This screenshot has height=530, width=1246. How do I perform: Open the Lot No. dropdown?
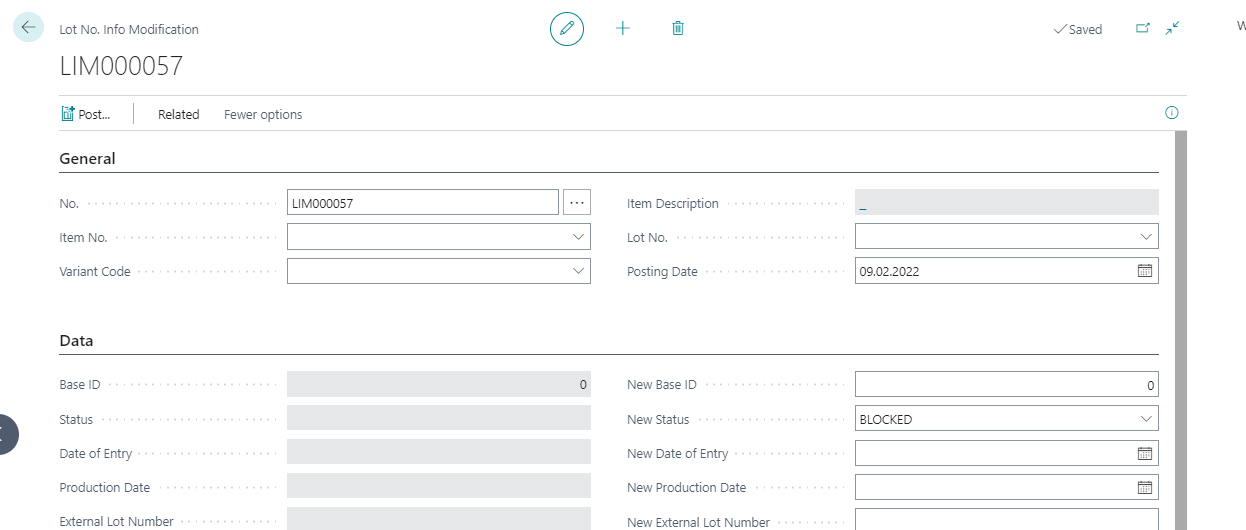point(1146,237)
